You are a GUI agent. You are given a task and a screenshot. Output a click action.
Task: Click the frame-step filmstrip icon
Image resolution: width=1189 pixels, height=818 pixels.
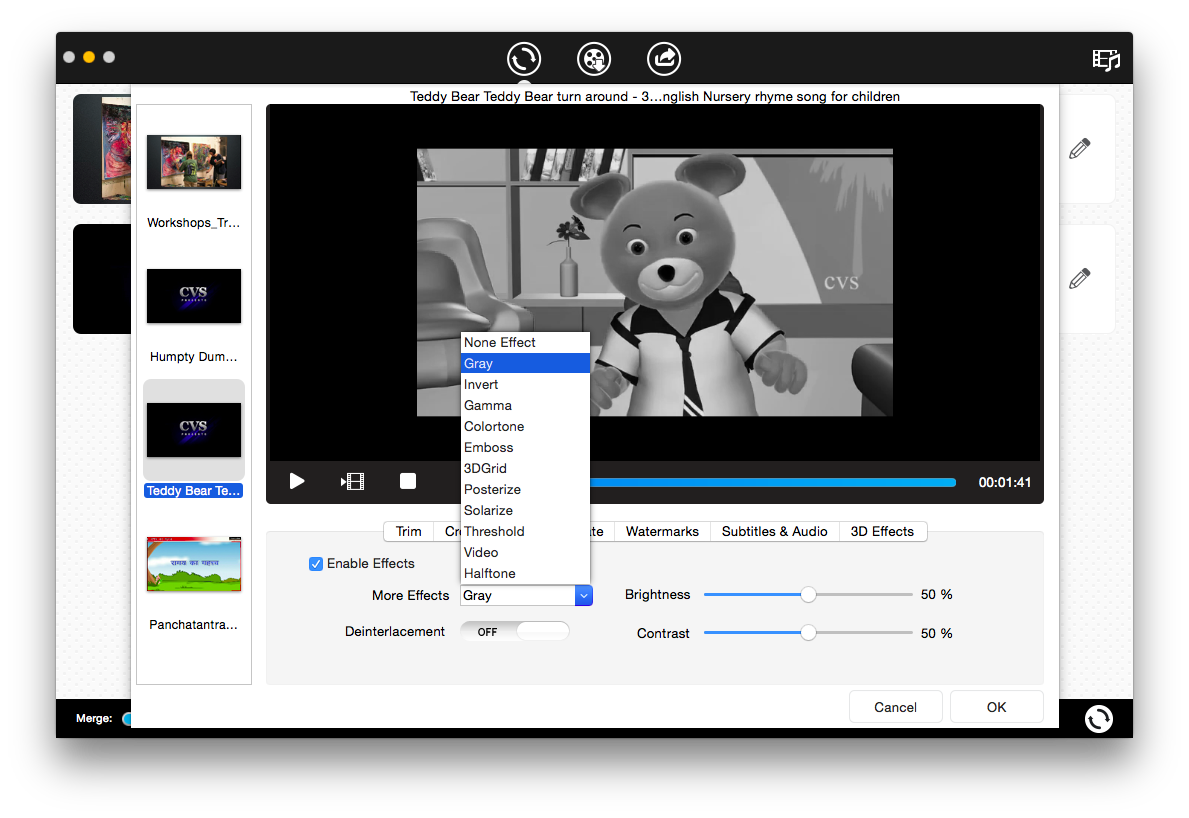pos(353,481)
